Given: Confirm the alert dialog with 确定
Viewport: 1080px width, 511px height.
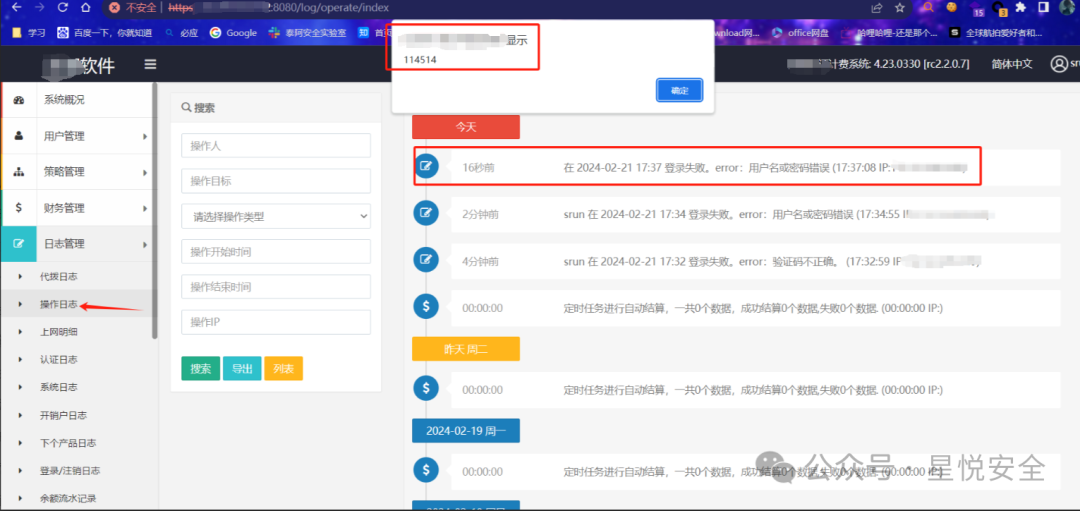Looking at the screenshot, I should coord(679,90).
